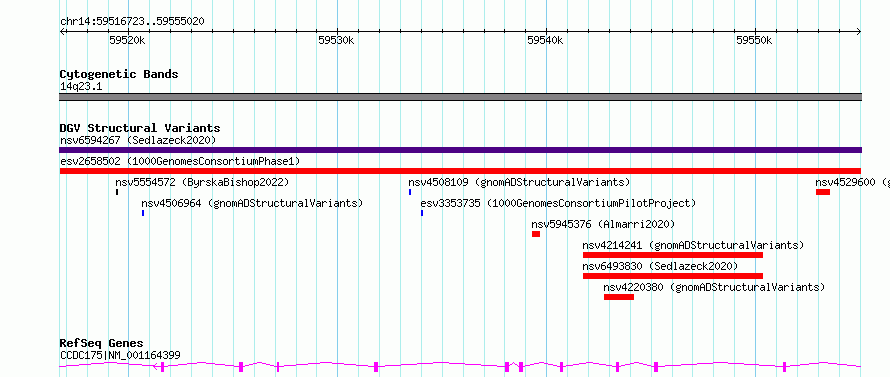This screenshot has height=377, width=890.
Task: Click the nsv6594267 purple variant bar
Action: pos(460,150)
